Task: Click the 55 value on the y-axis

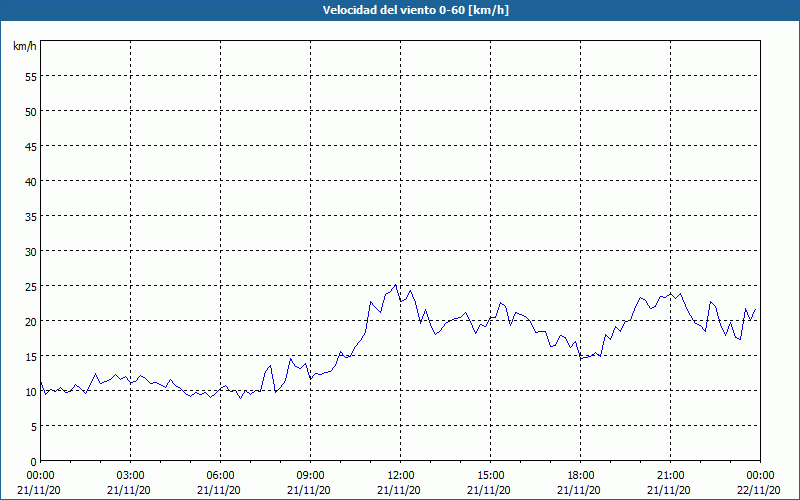Action: point(31,77)
